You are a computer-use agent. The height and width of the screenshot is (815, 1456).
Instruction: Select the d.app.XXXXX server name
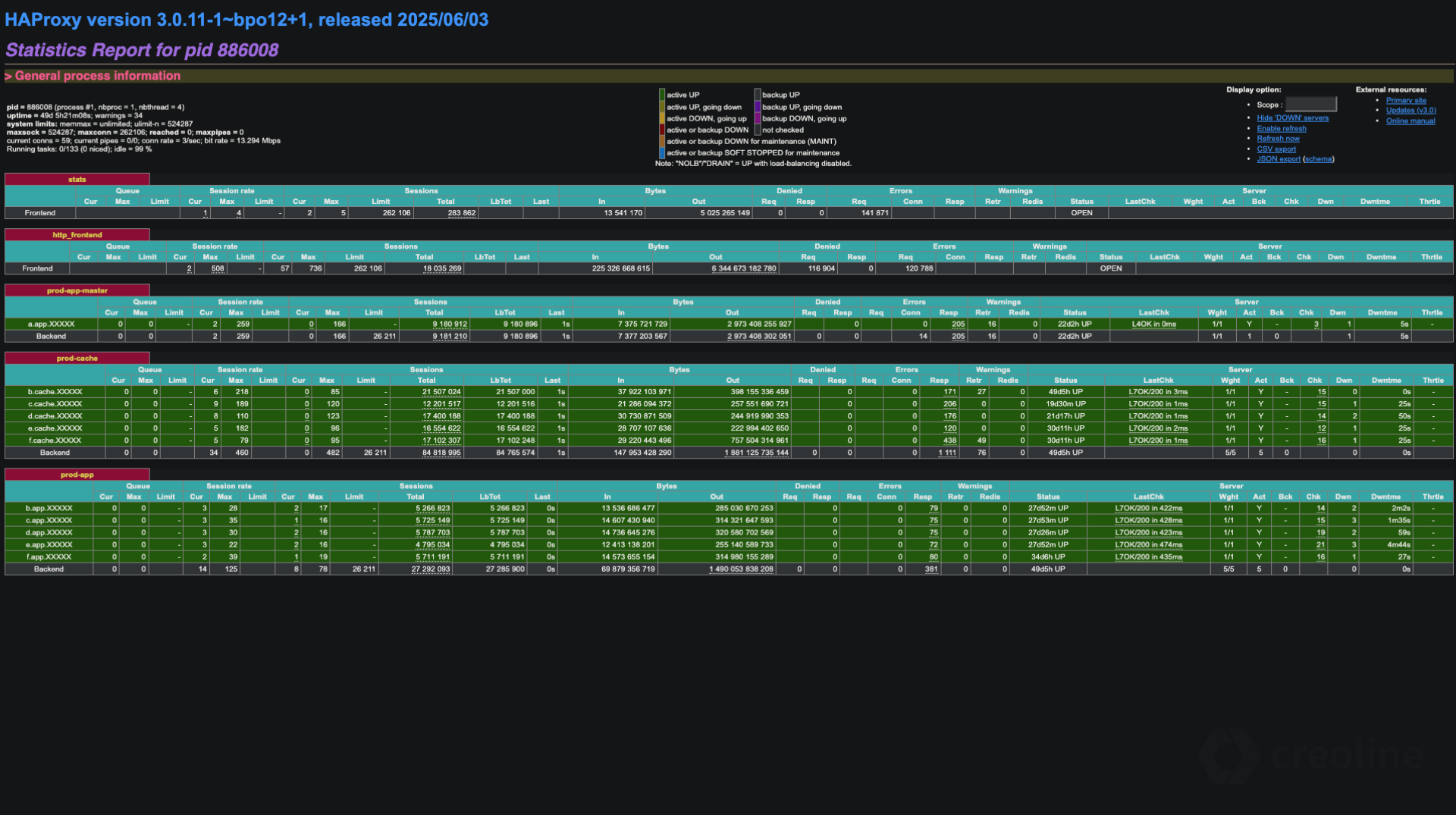(49, 533)
